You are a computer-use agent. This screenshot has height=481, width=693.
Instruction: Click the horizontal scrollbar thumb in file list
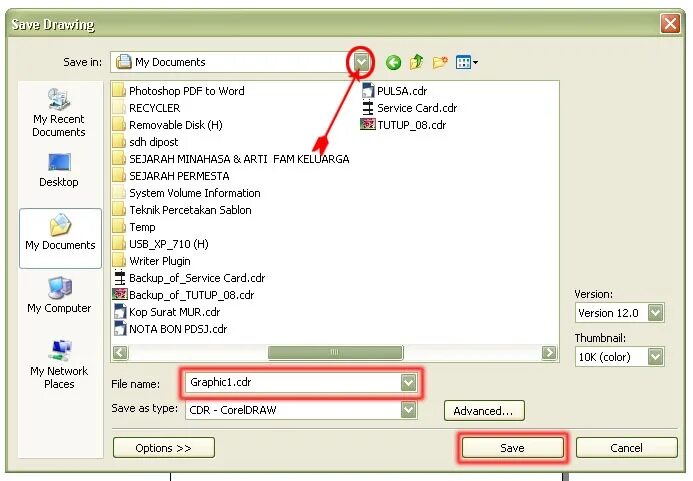pyautogui.click(x=335, y=352)
